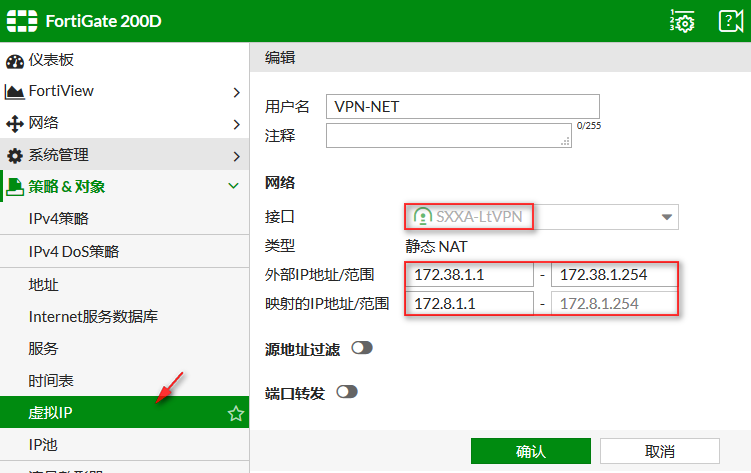
Task: Collapse the 策略 & 对象 section chevron
Action: pyautogui.click(x=234, y=186)
